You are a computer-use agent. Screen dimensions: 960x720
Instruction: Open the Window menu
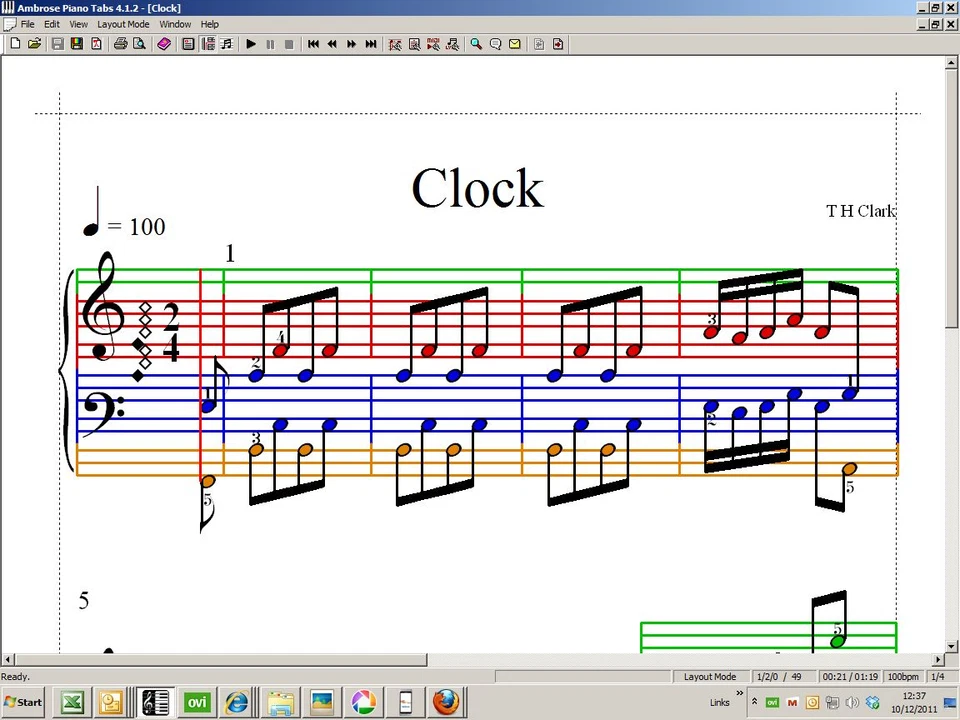coord(175,24)
